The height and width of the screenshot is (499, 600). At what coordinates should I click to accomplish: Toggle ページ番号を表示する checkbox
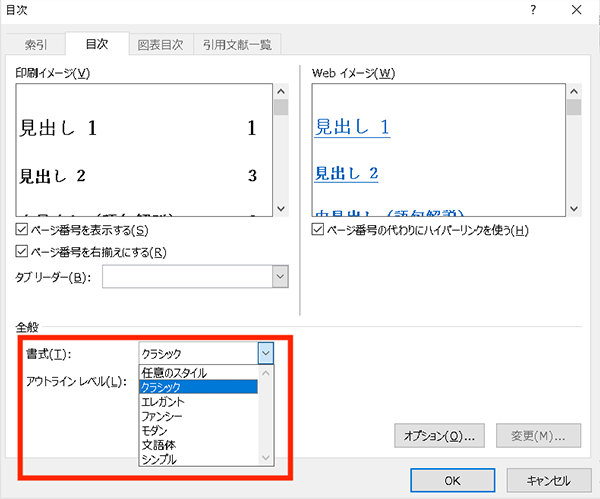[x=22, y=231]
